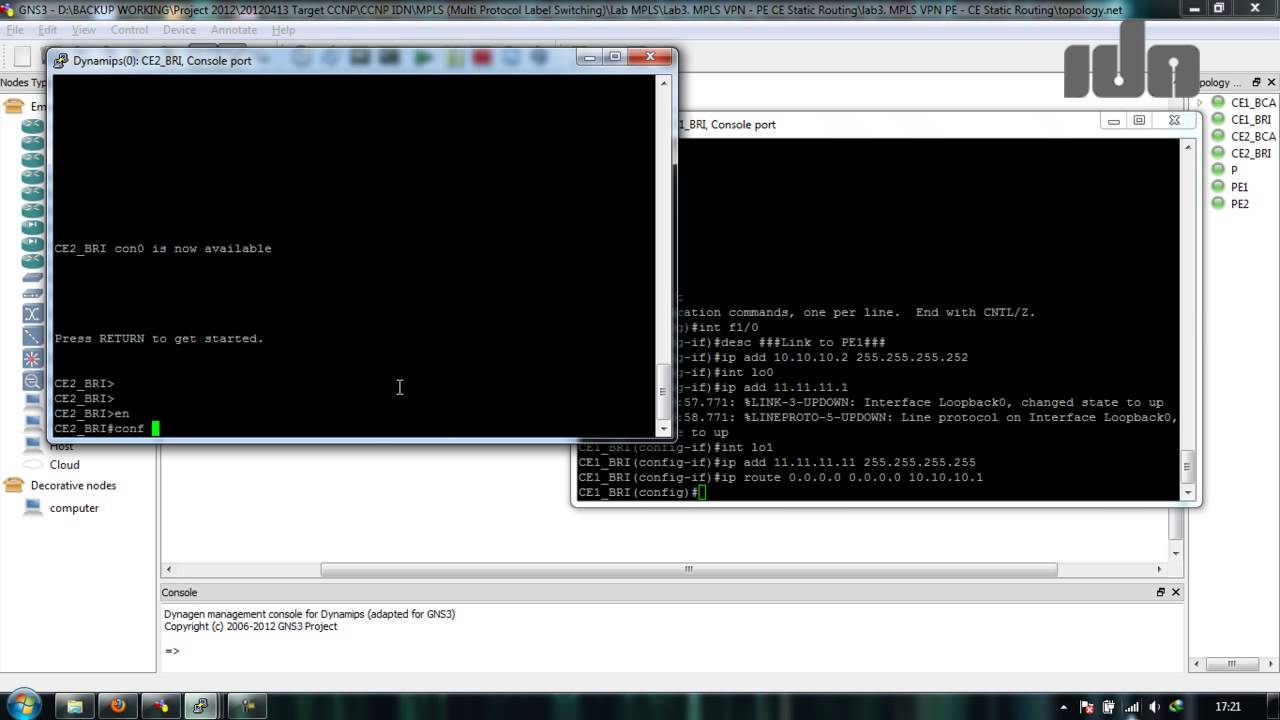Image resolution: width=1280 pixels, height=720 pixels.
Task: Expand the CE1_BCA node in topology summary
Action: click(1201, 102)
